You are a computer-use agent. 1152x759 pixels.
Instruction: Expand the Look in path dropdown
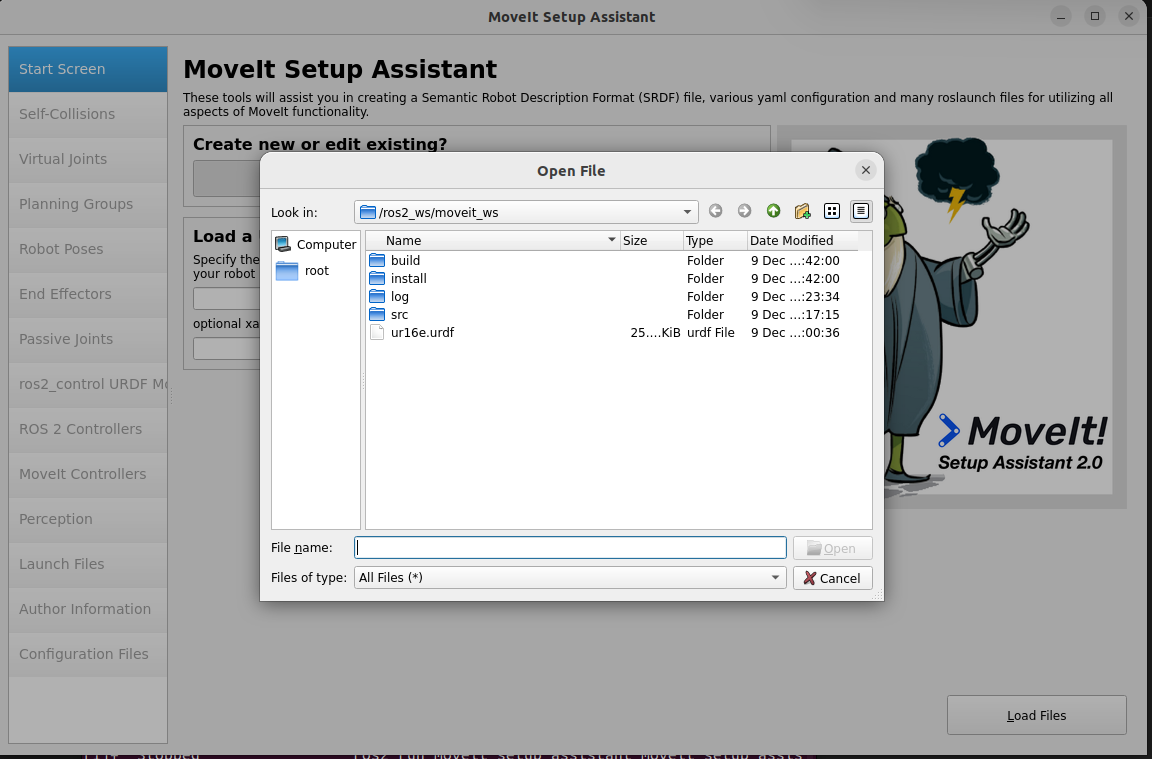687,212
